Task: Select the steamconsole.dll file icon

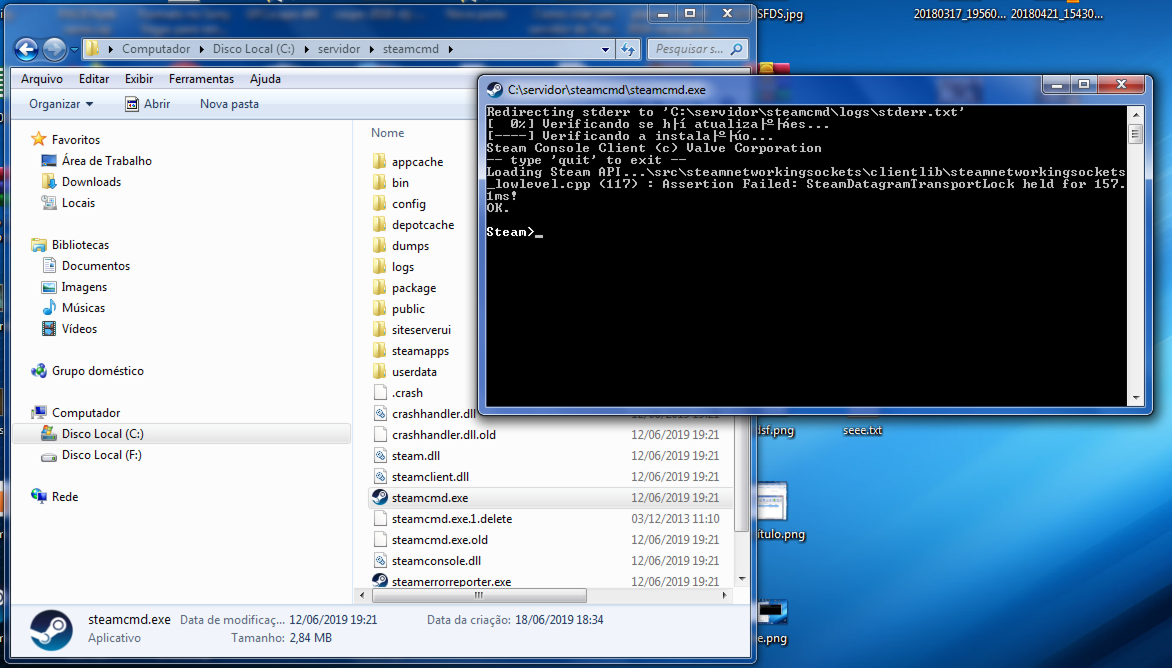Action: pos(380,560)
